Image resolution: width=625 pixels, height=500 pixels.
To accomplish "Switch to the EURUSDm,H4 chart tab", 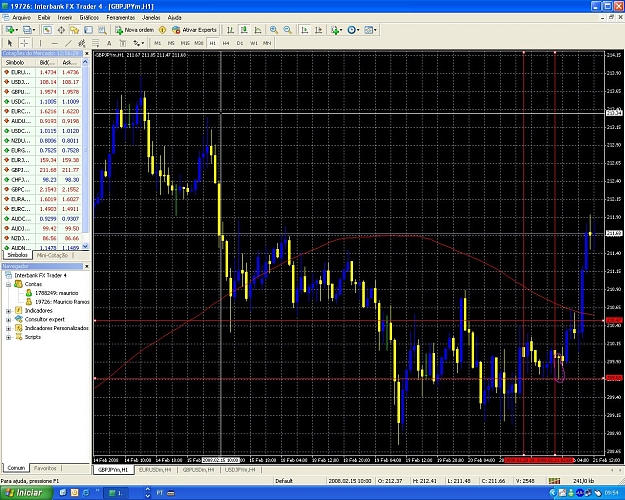I will coord(157,470).
